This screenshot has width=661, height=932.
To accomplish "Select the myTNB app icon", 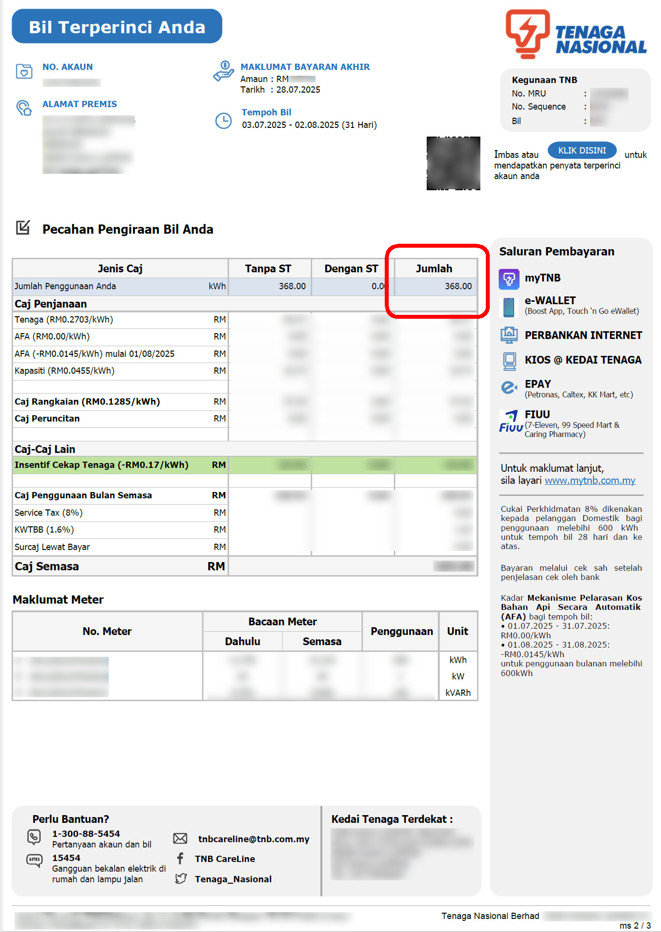I will click(x=509, y=279).
